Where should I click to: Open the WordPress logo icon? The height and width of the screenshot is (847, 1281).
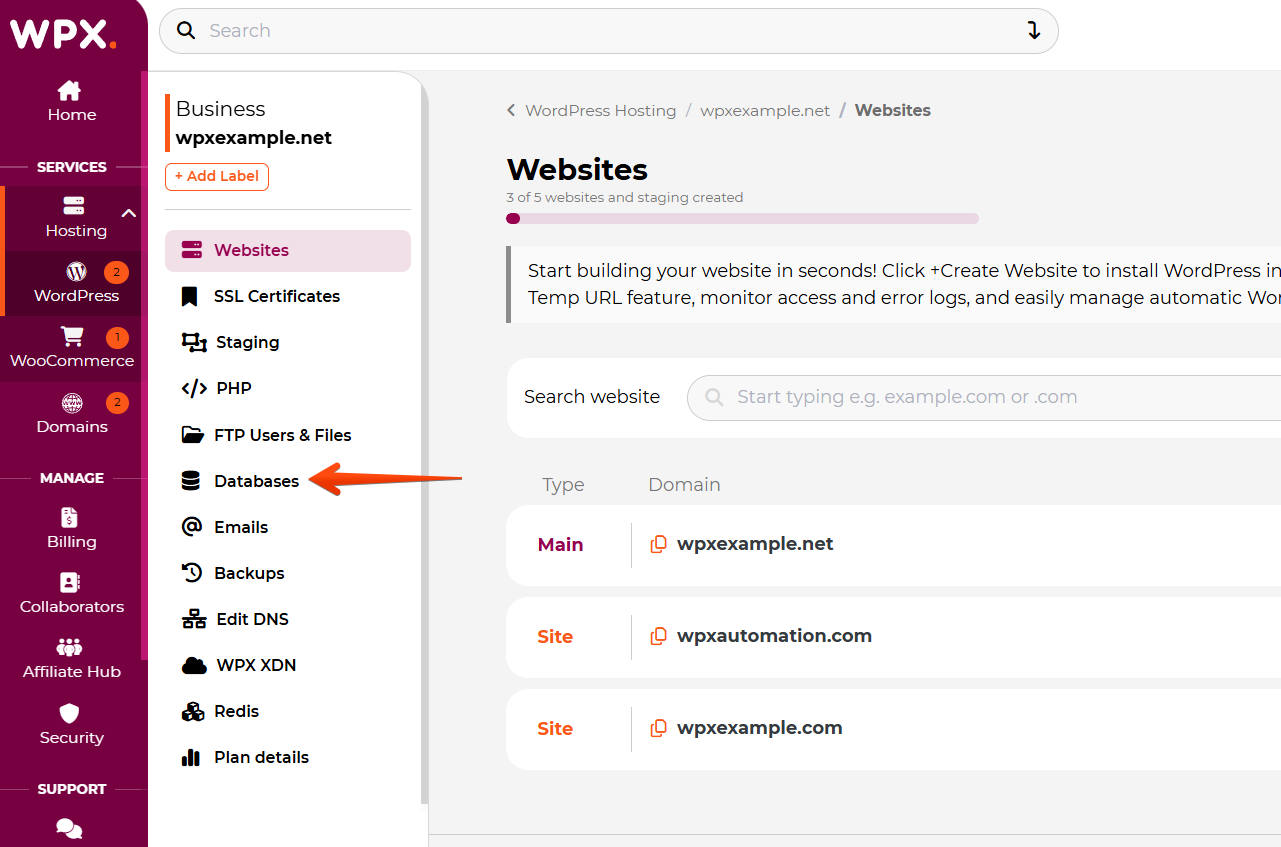coord(76,271)
